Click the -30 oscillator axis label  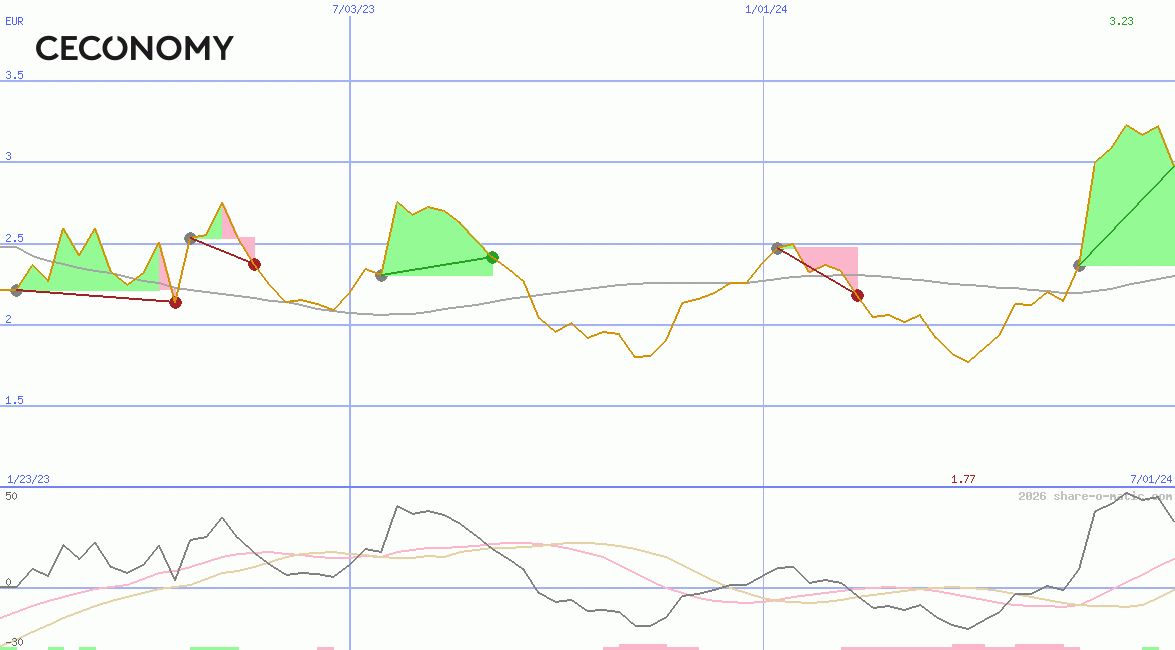click(x=14, y=642)
